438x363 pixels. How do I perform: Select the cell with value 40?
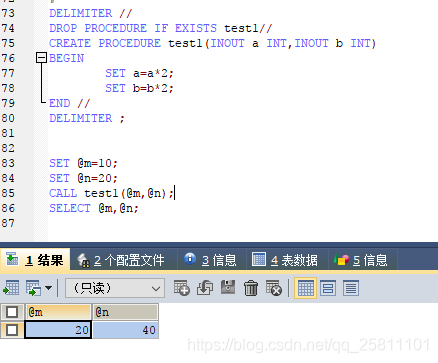click(125, 330)
